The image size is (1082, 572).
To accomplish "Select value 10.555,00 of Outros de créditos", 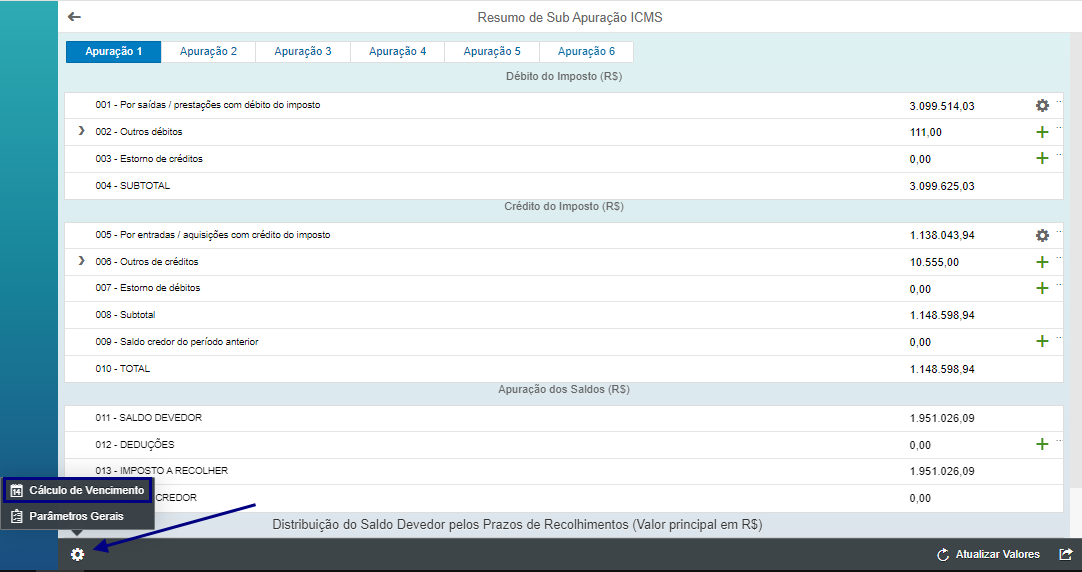I will [934, 262].
